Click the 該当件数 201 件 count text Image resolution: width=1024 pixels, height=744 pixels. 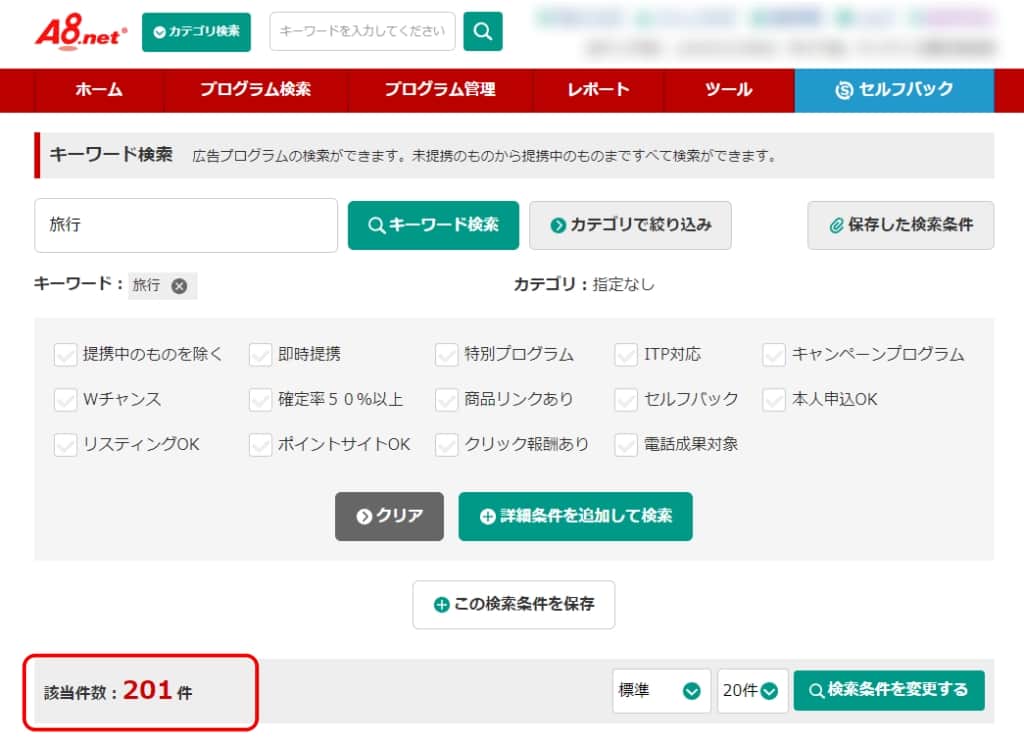[118, 691]
